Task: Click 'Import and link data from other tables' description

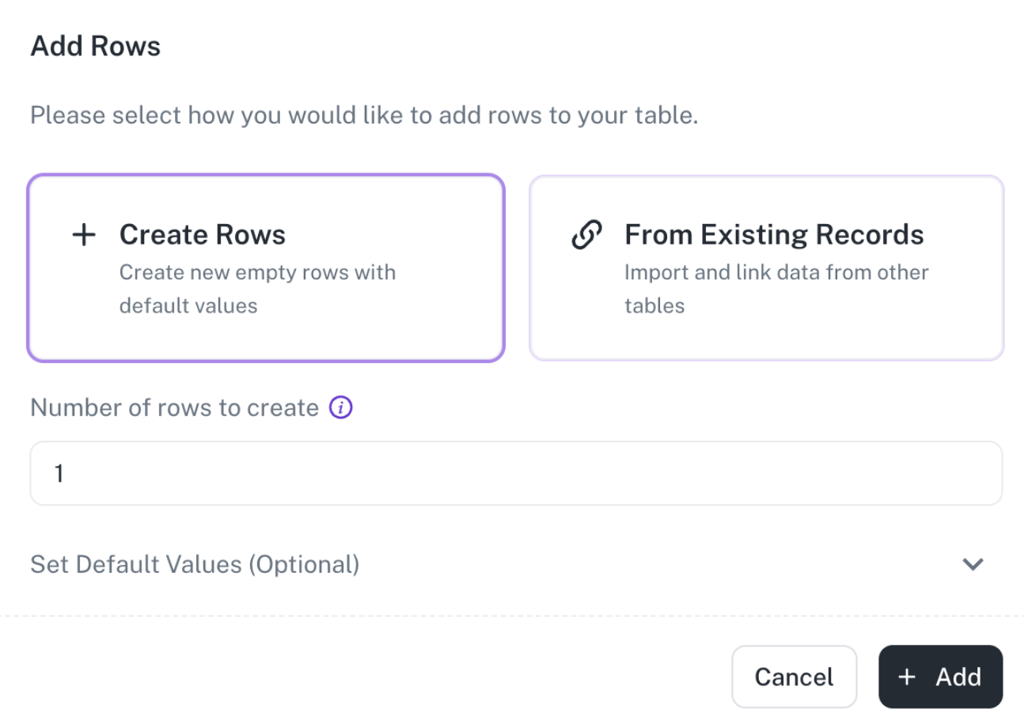Action: click(x=776, y=289)
